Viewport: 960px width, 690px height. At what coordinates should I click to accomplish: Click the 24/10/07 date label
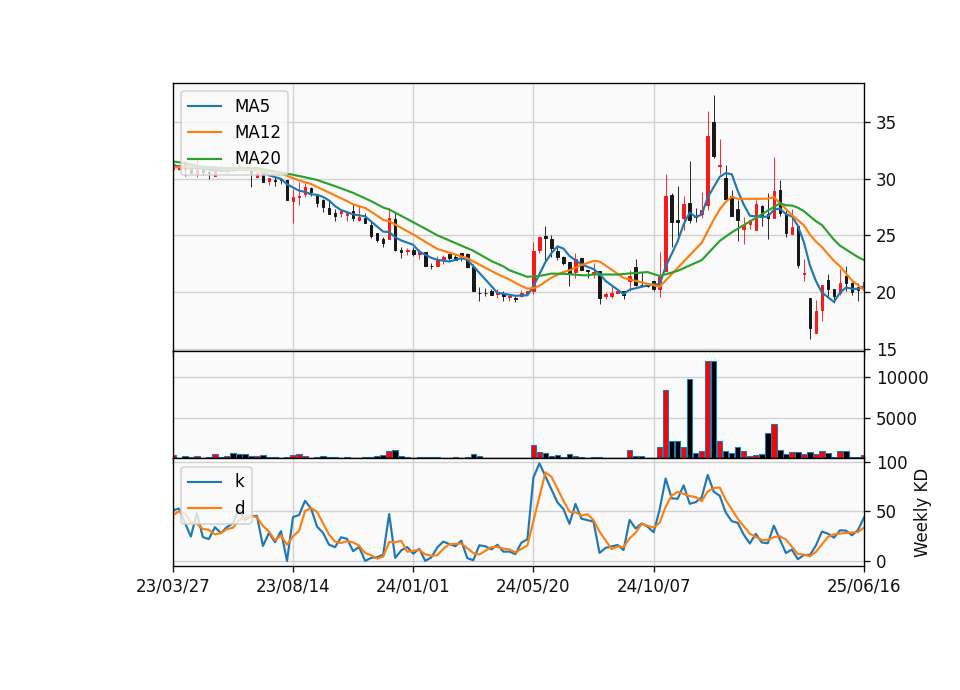(x=653, y=586)
